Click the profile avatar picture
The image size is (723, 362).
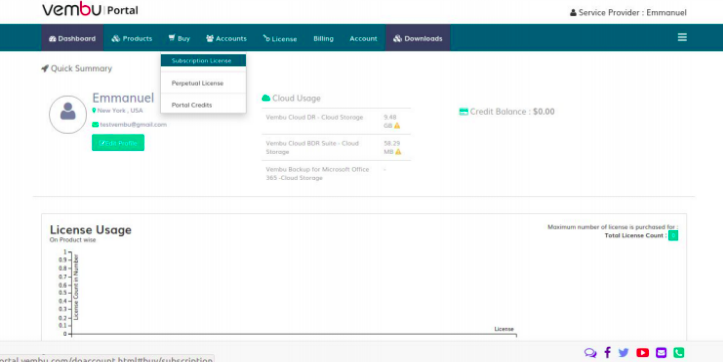point(68,114)
